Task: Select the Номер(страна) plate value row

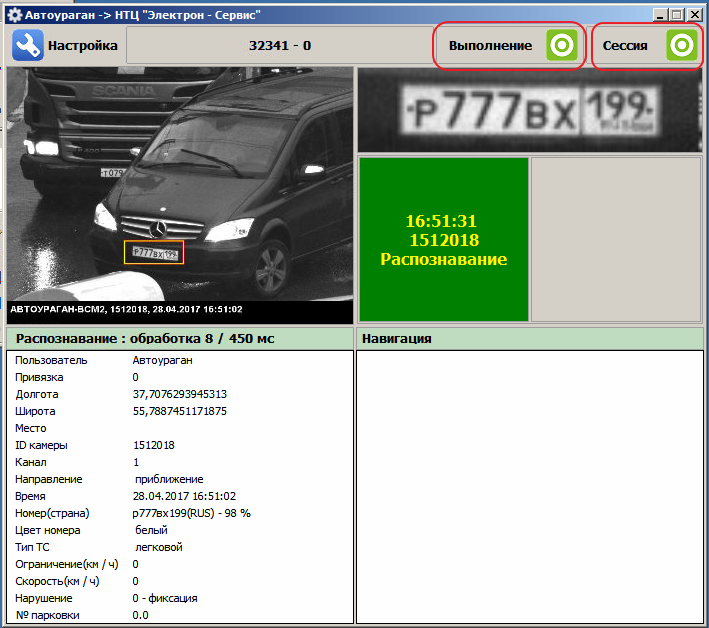Action: [x=180, y=513]
